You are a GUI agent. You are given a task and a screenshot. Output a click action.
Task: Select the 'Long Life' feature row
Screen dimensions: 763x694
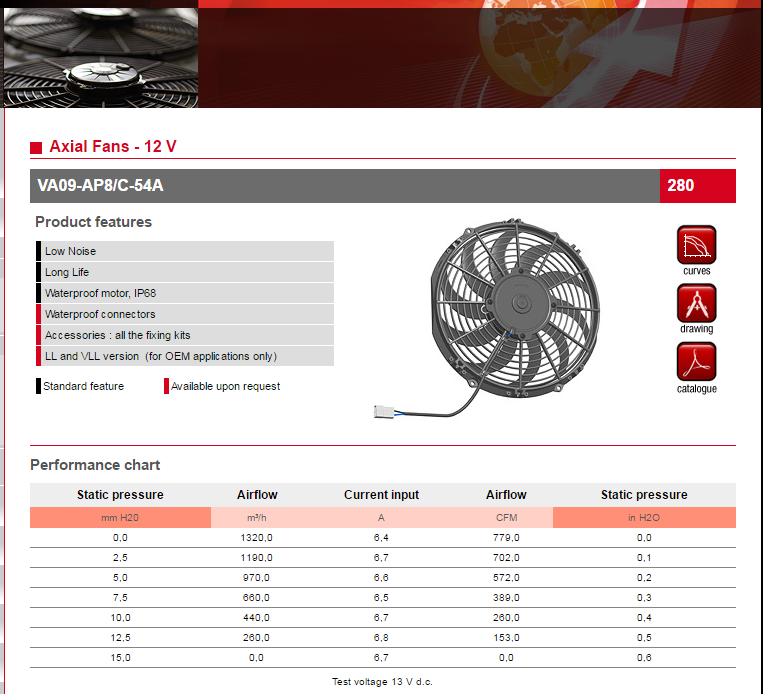185,272
